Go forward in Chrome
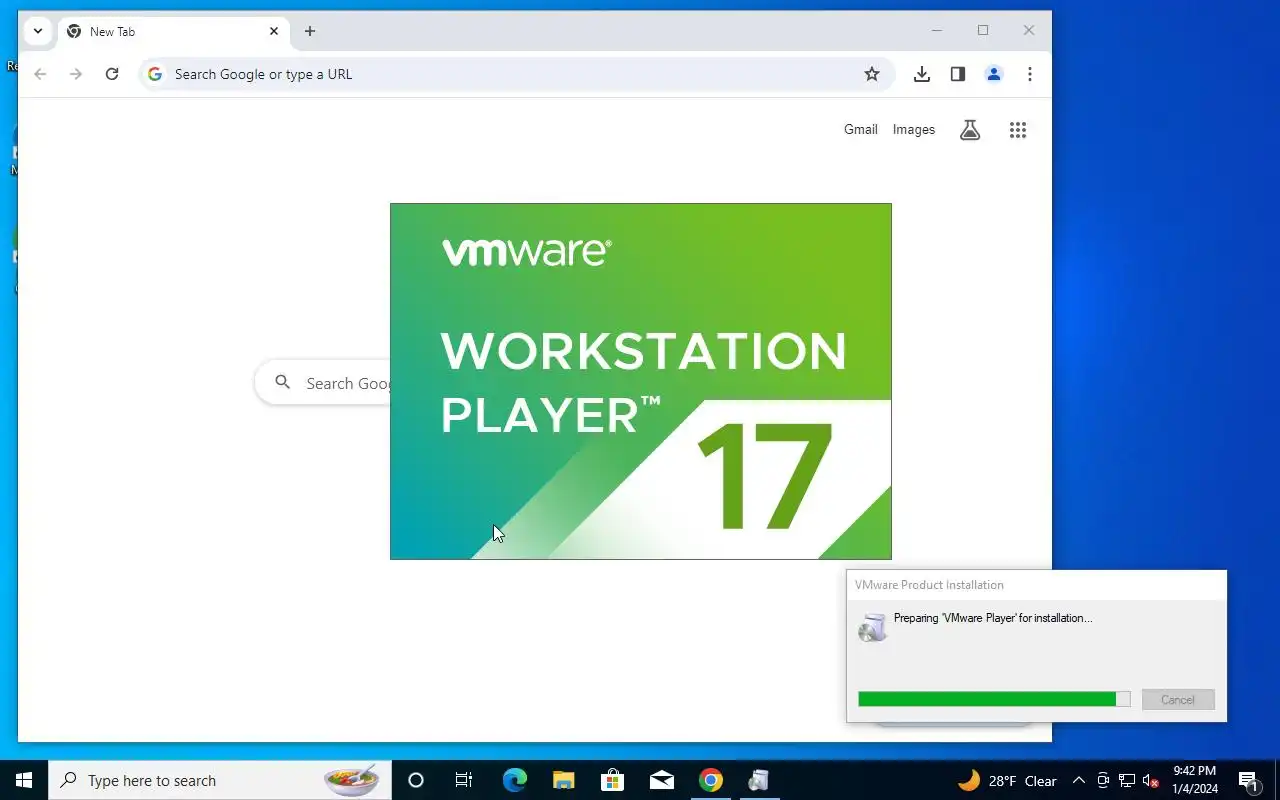The width and height of the screenshot is (1280, 800). coord(76,74)
